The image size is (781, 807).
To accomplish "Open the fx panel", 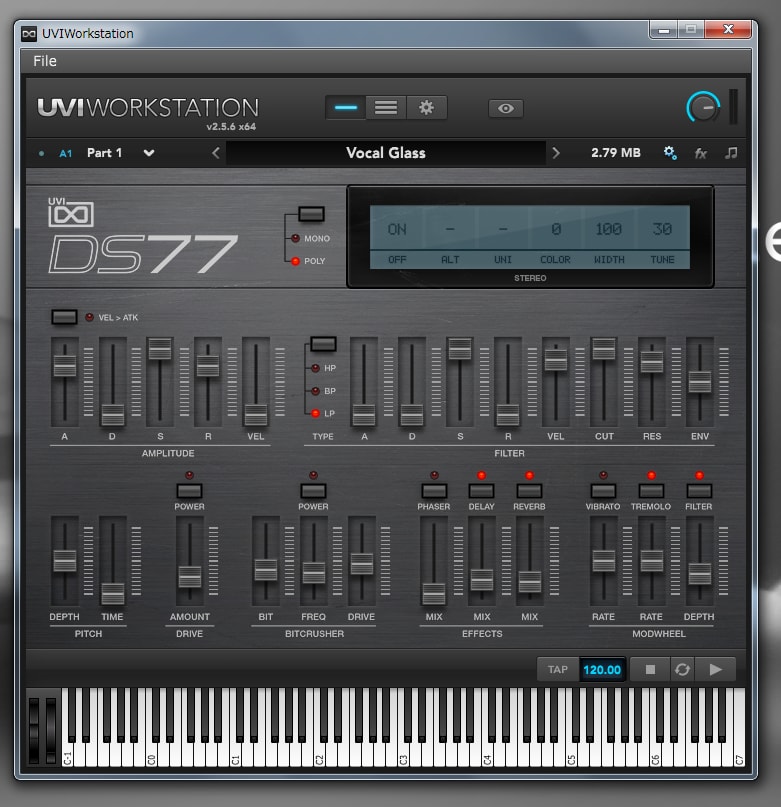I will pos(700,153).
